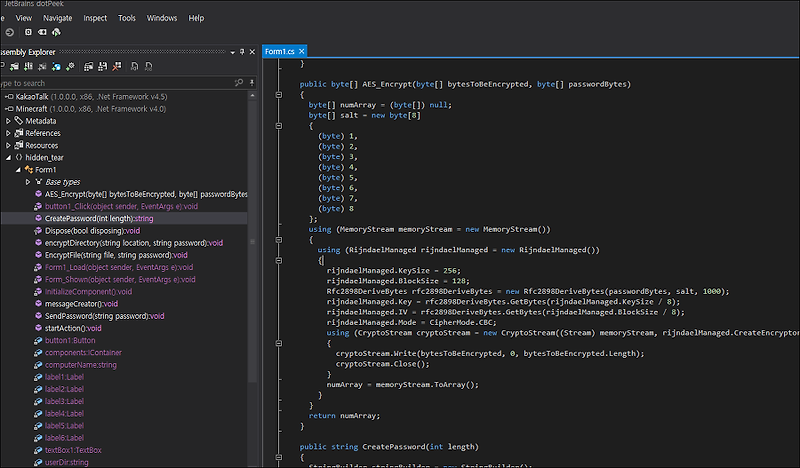Close the Form1.cs tab
800x468 pixels.
(x=302, y=51)
